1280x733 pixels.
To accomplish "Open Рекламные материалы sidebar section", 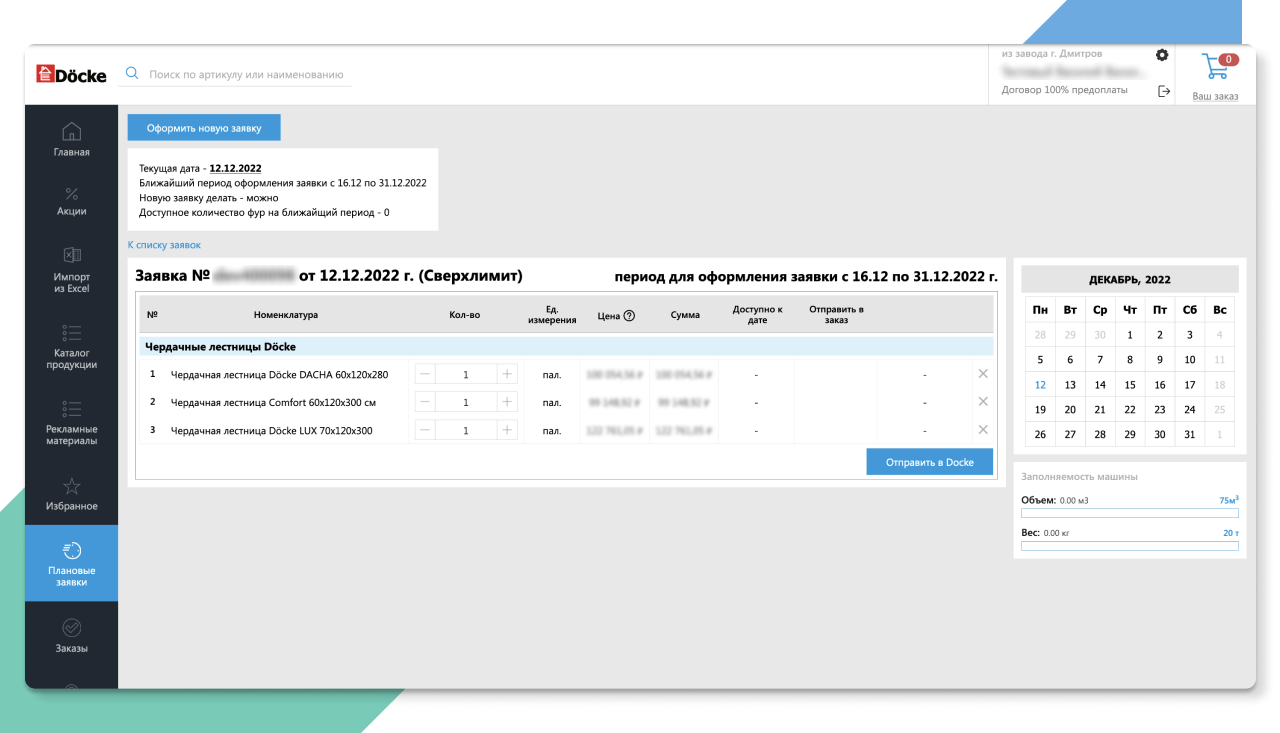I will click(x=72, y=422).
